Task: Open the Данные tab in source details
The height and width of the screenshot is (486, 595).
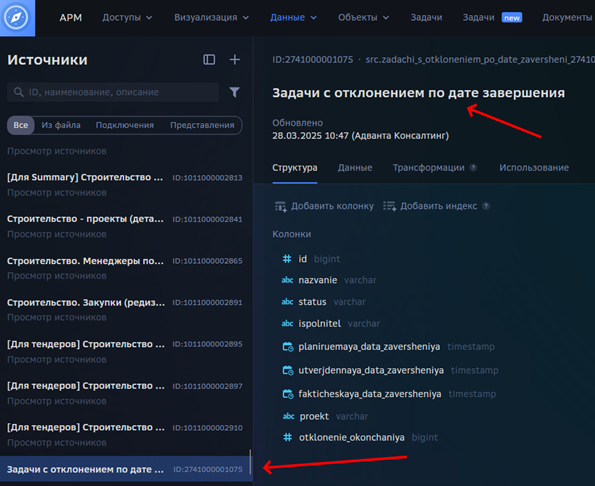Action: click(355, 168)
